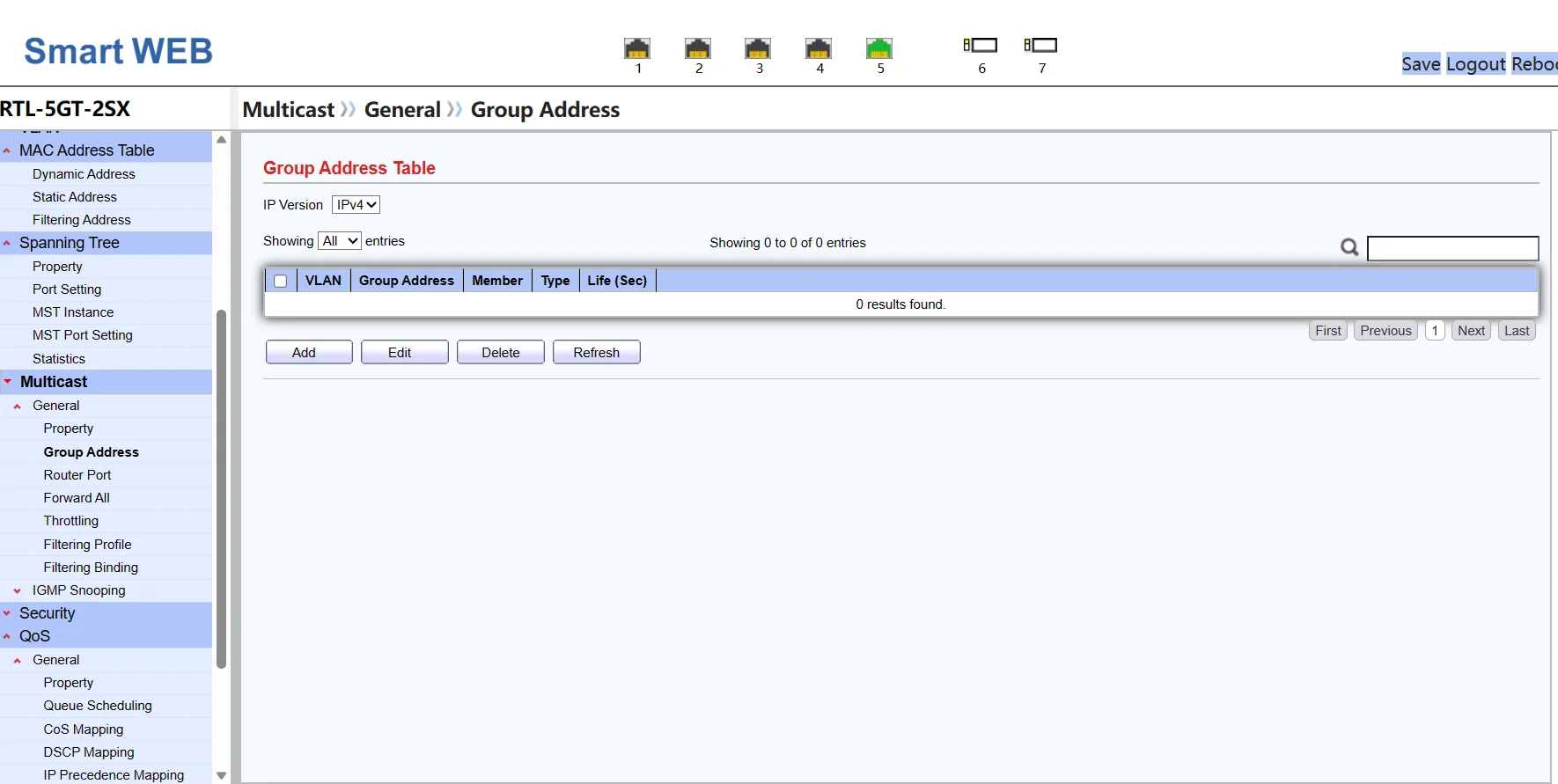
Task: Click the port 2 Ethernet icon
Action: [x=698, y=48]
